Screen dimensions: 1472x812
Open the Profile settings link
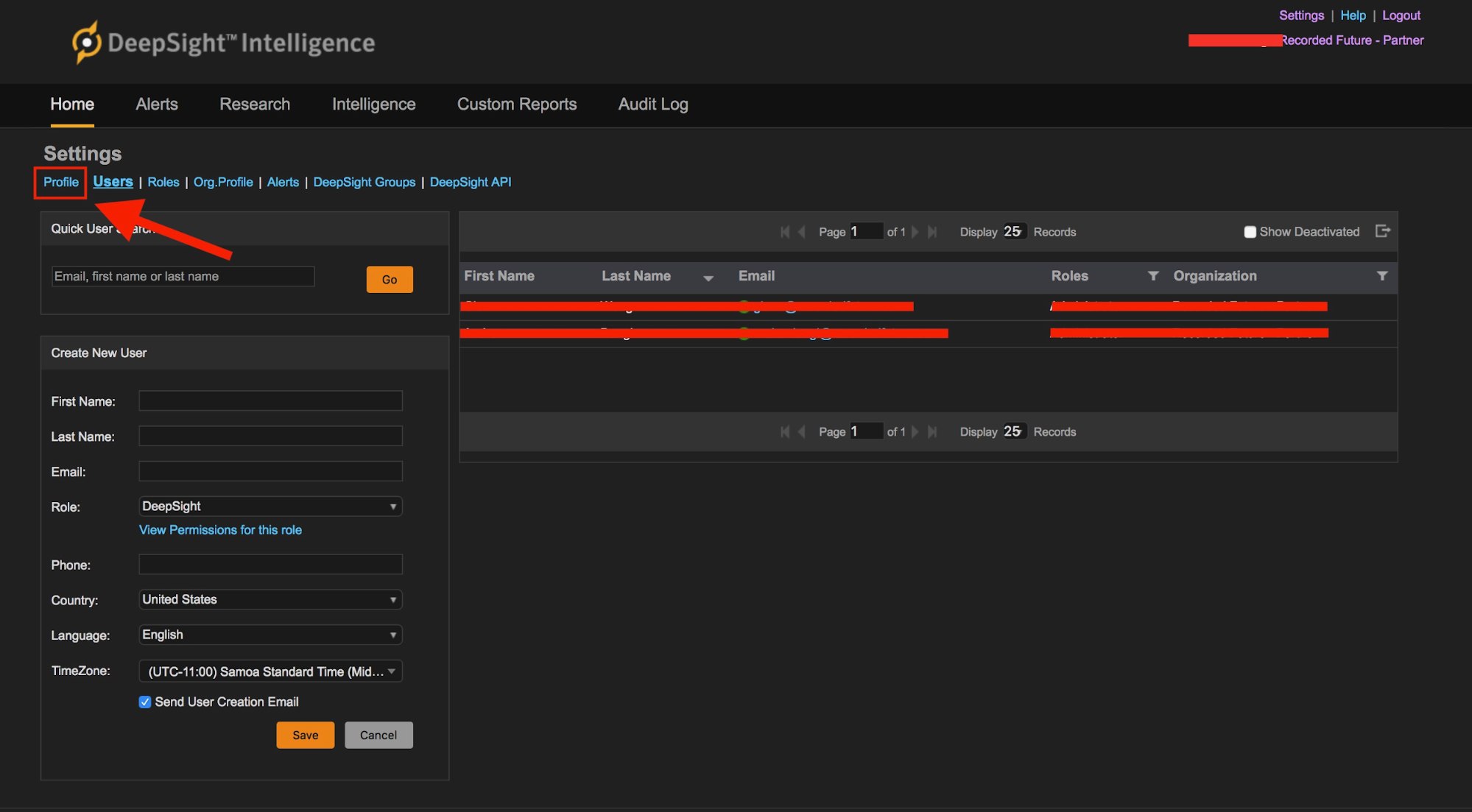point(61,182)
